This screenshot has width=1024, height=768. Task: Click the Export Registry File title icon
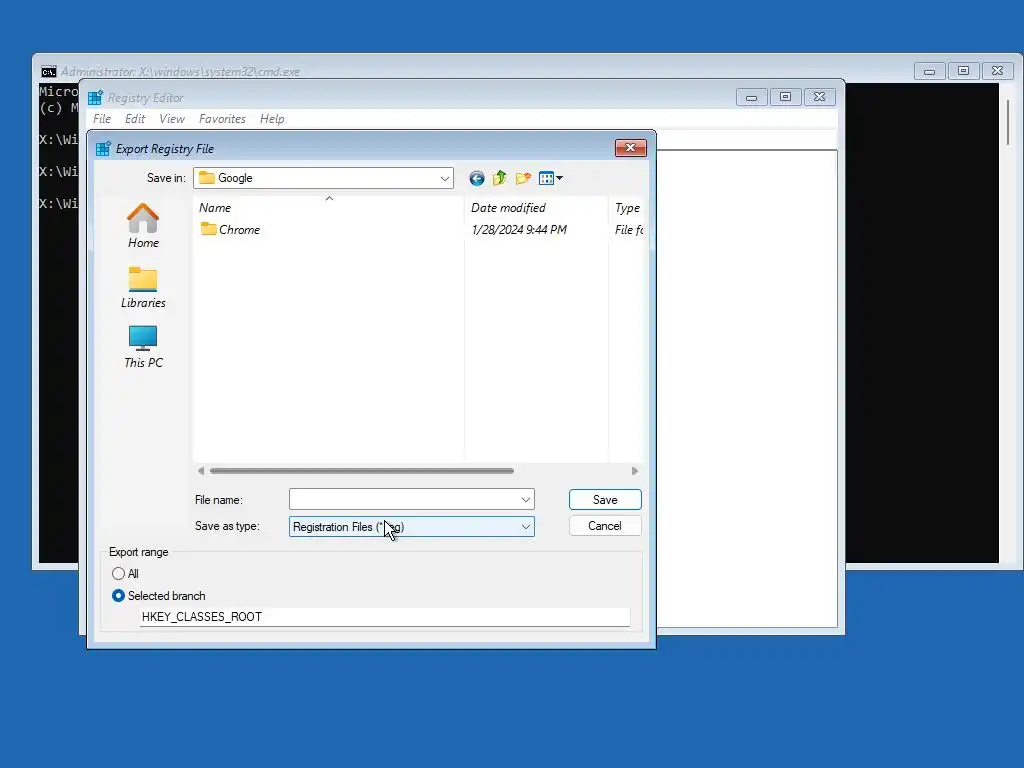tap(103, 149)
